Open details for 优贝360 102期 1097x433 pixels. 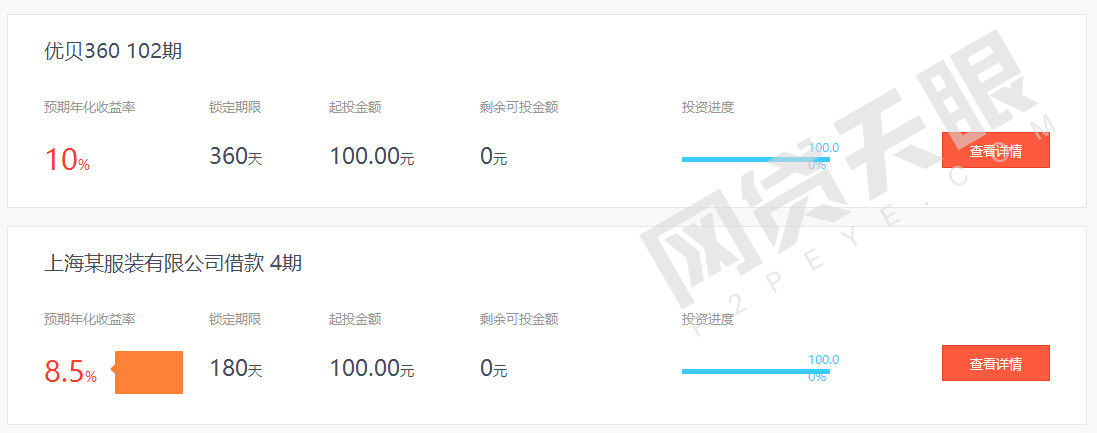pyautogui.click(x=996, y=150)
